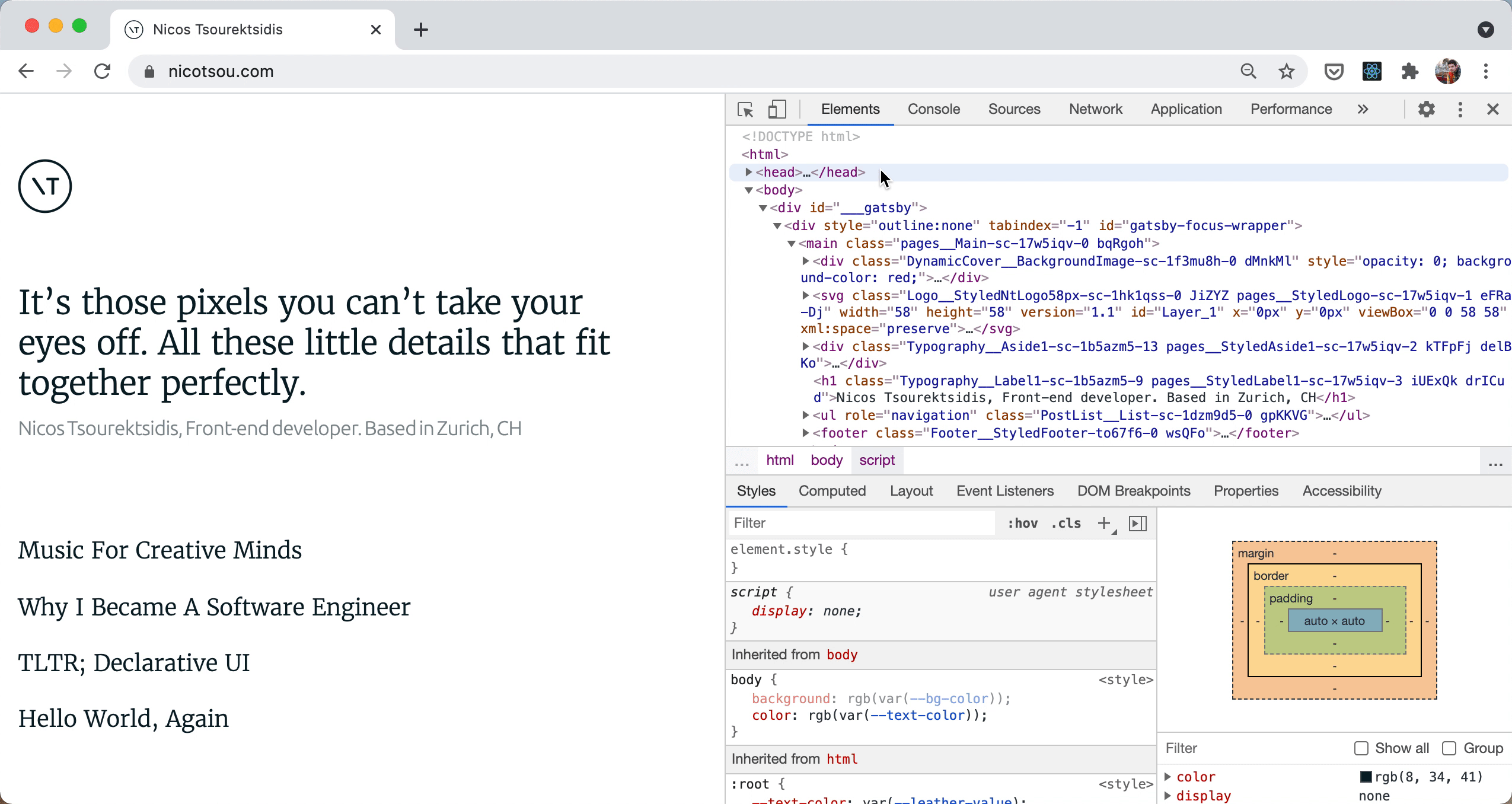Expand the head element node
The height and width of the screenshot is (804, 1512).
point(748,172)
